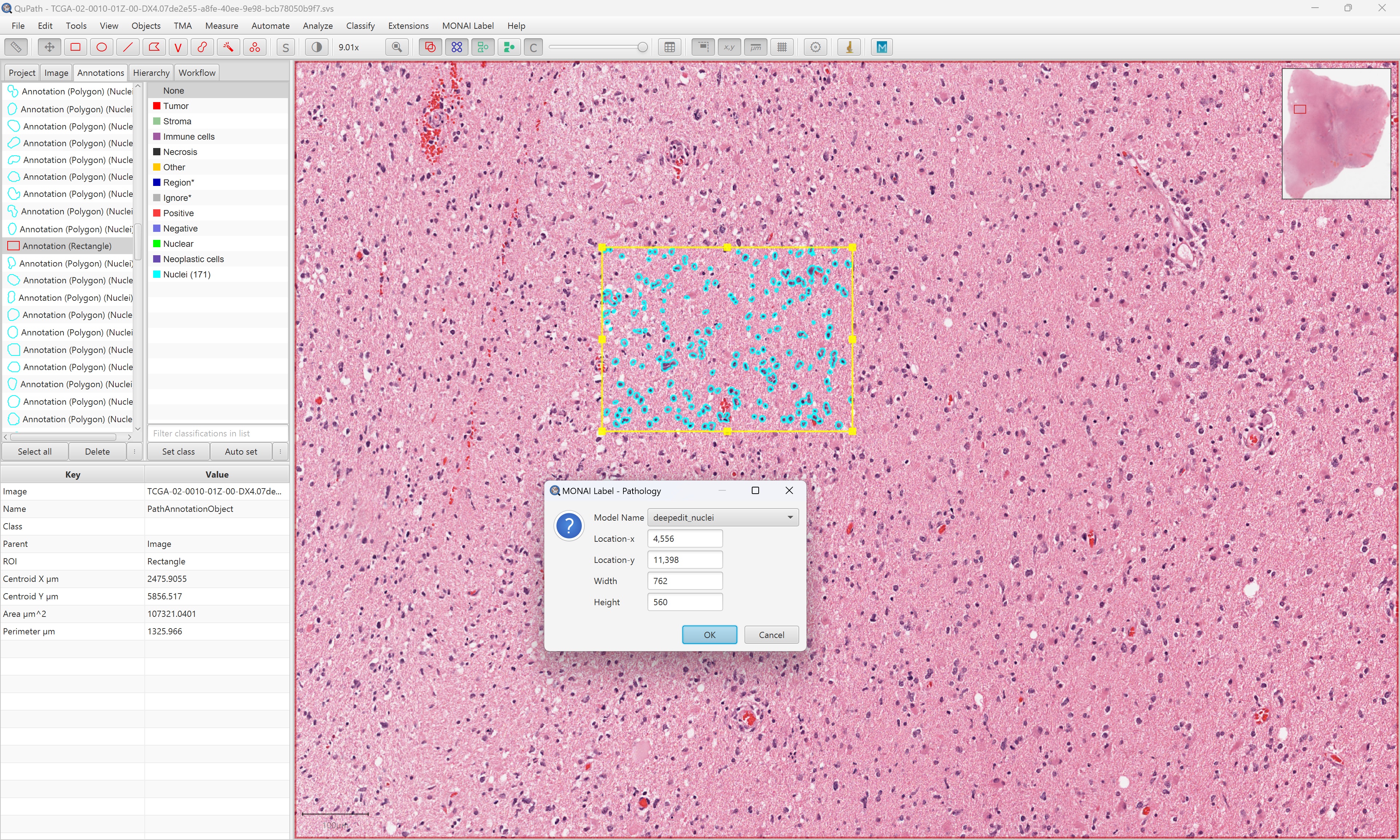Toggle show annotations button
The width and height of the screenshot is (1400, 840).
pyautogui.click(x=430, y=47)
